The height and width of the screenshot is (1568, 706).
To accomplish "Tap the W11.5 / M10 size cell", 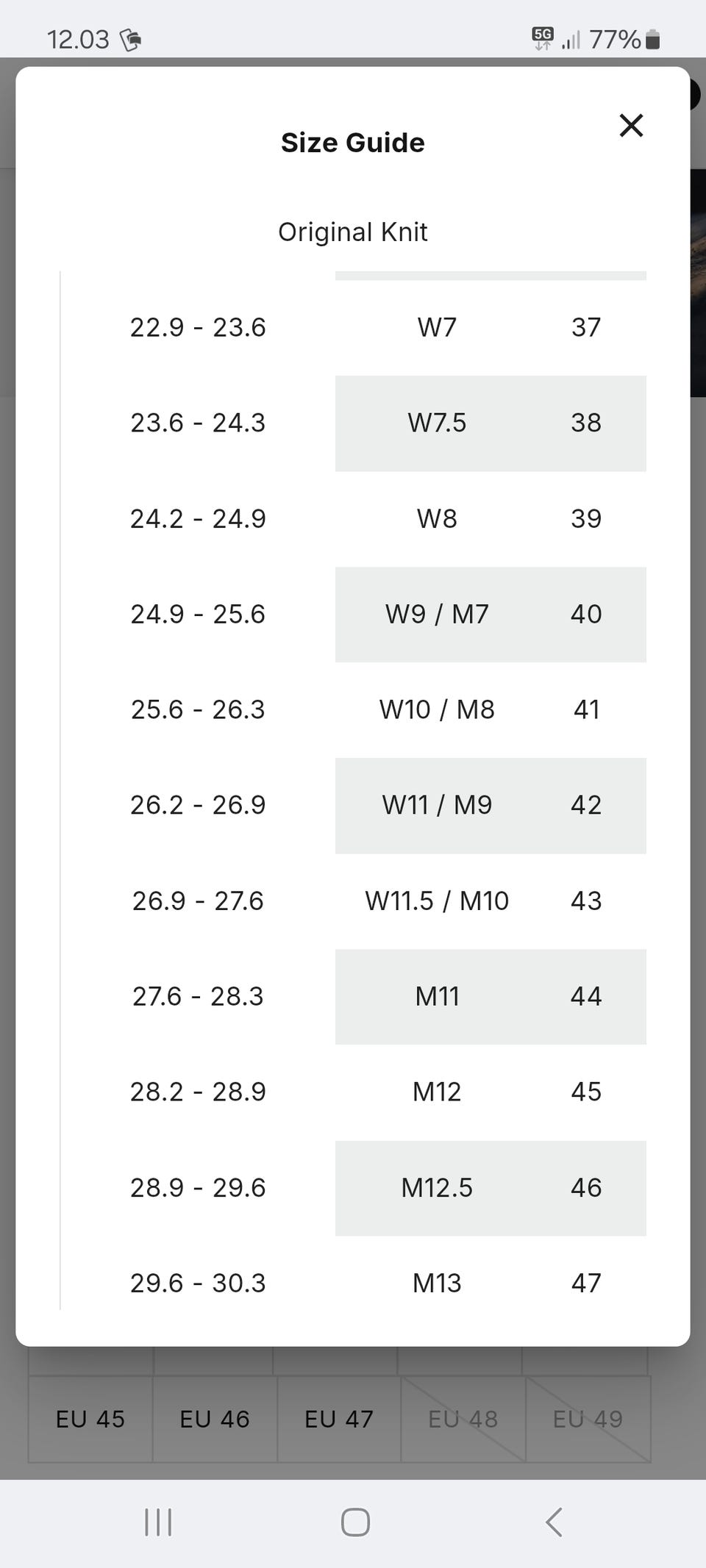I will point(437,901).
